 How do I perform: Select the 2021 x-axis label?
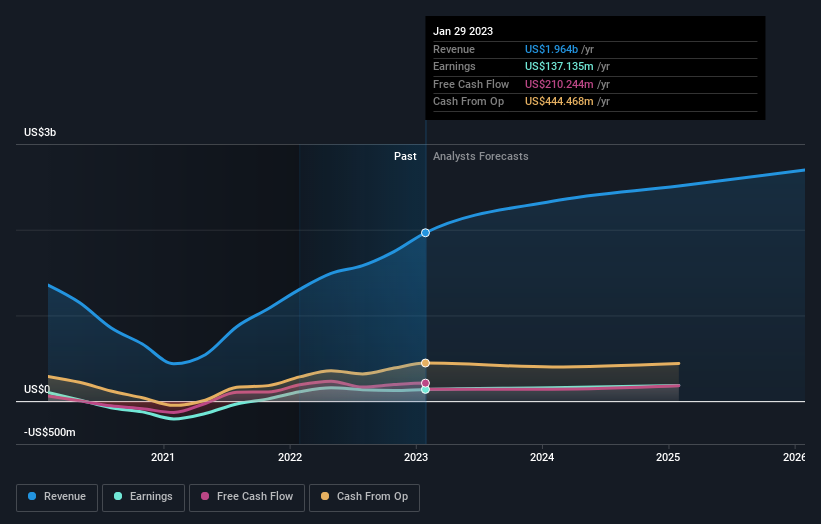click(x=163, y=457)
